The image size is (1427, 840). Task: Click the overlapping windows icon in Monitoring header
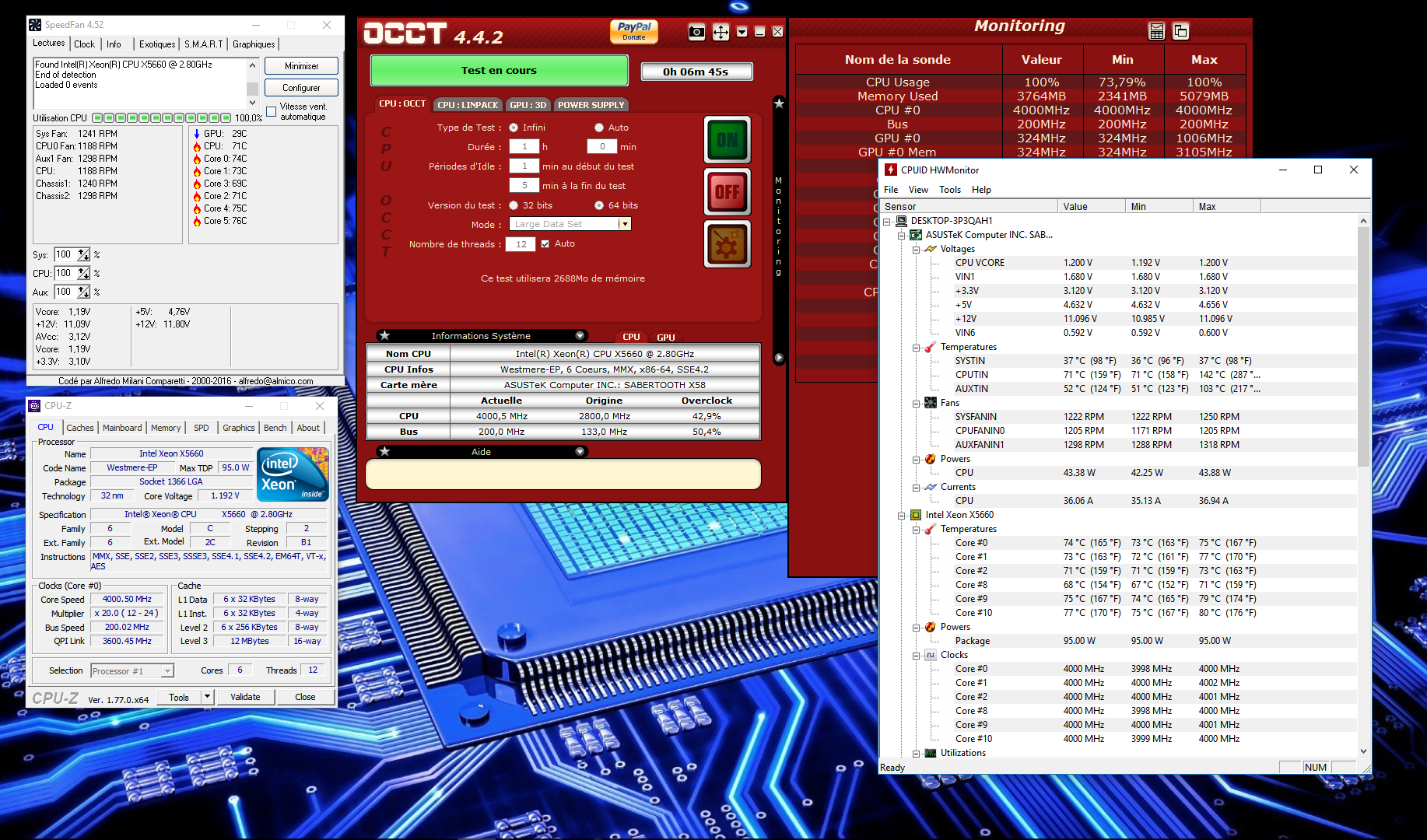pyautogui.click(x=1180, y=31)
